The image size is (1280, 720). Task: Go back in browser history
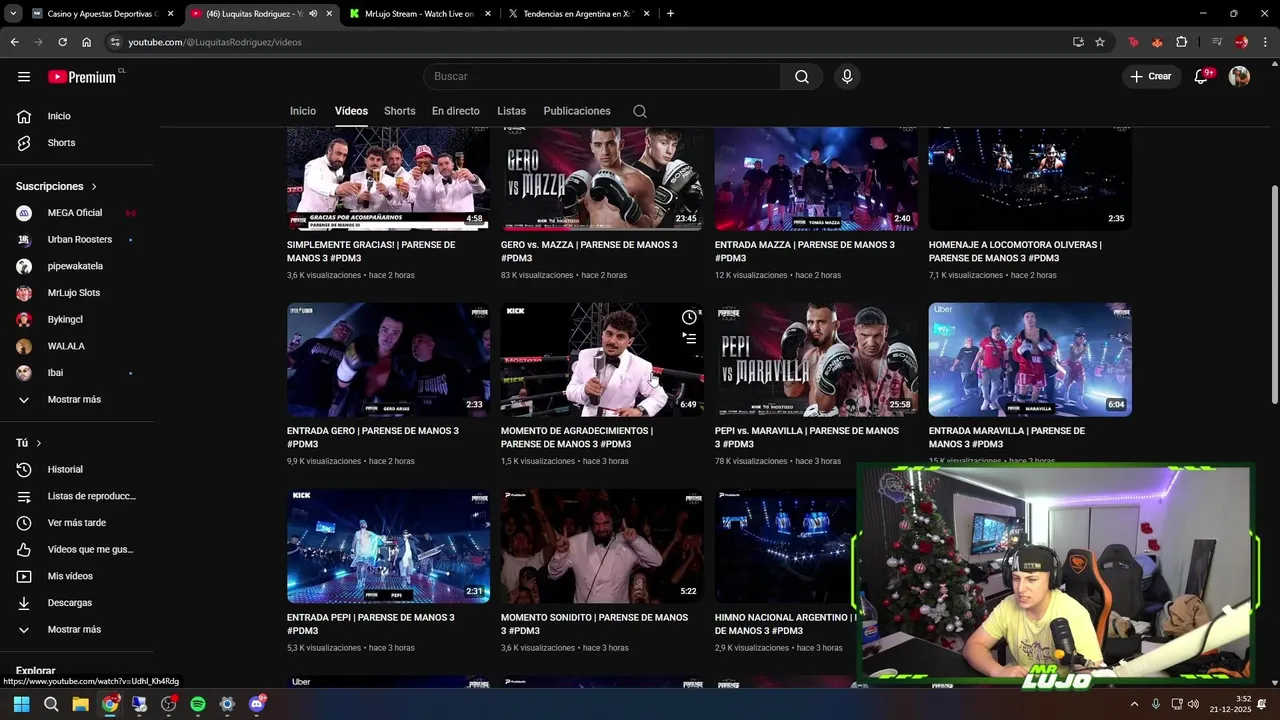(14, 42)
